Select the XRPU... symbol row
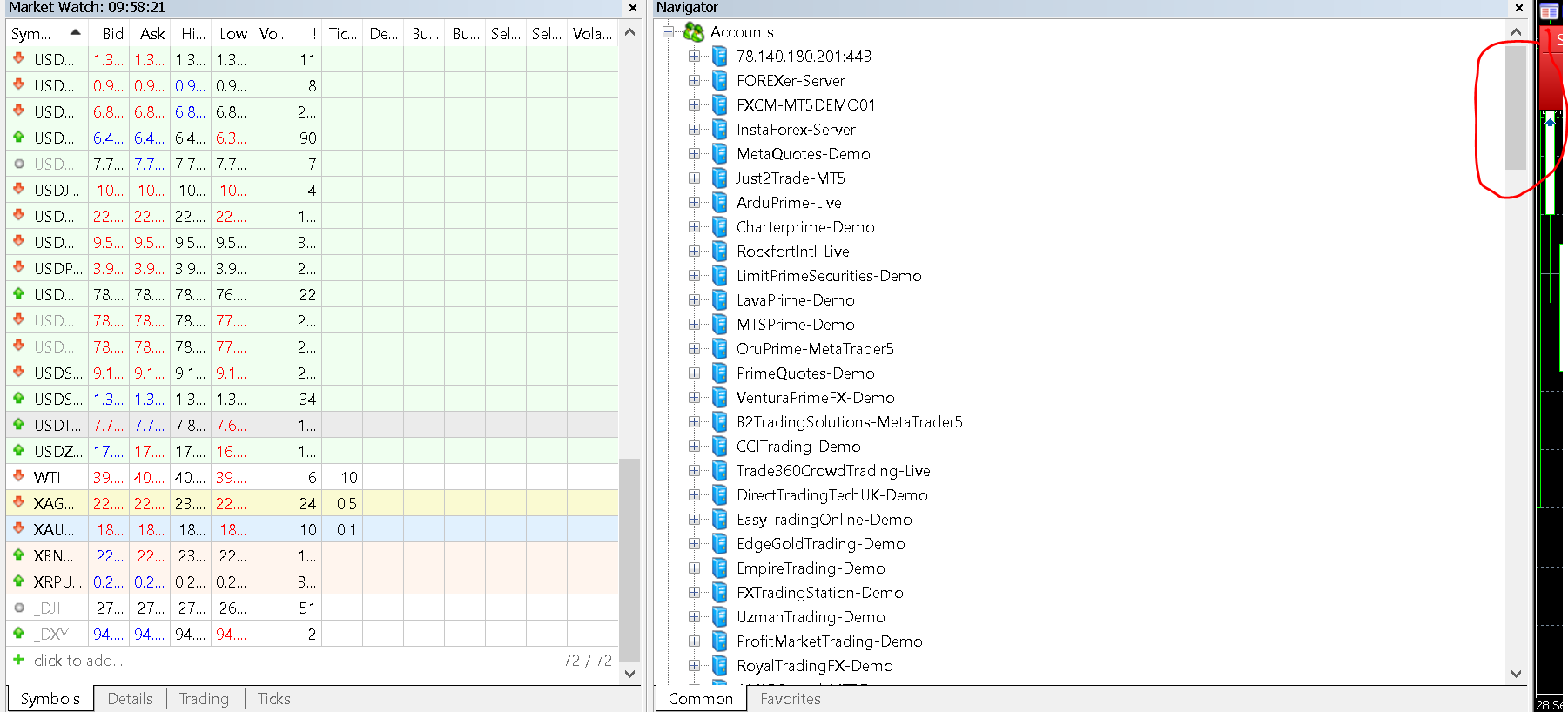This screenshot has width=1568, height=712. coord(313,581)
